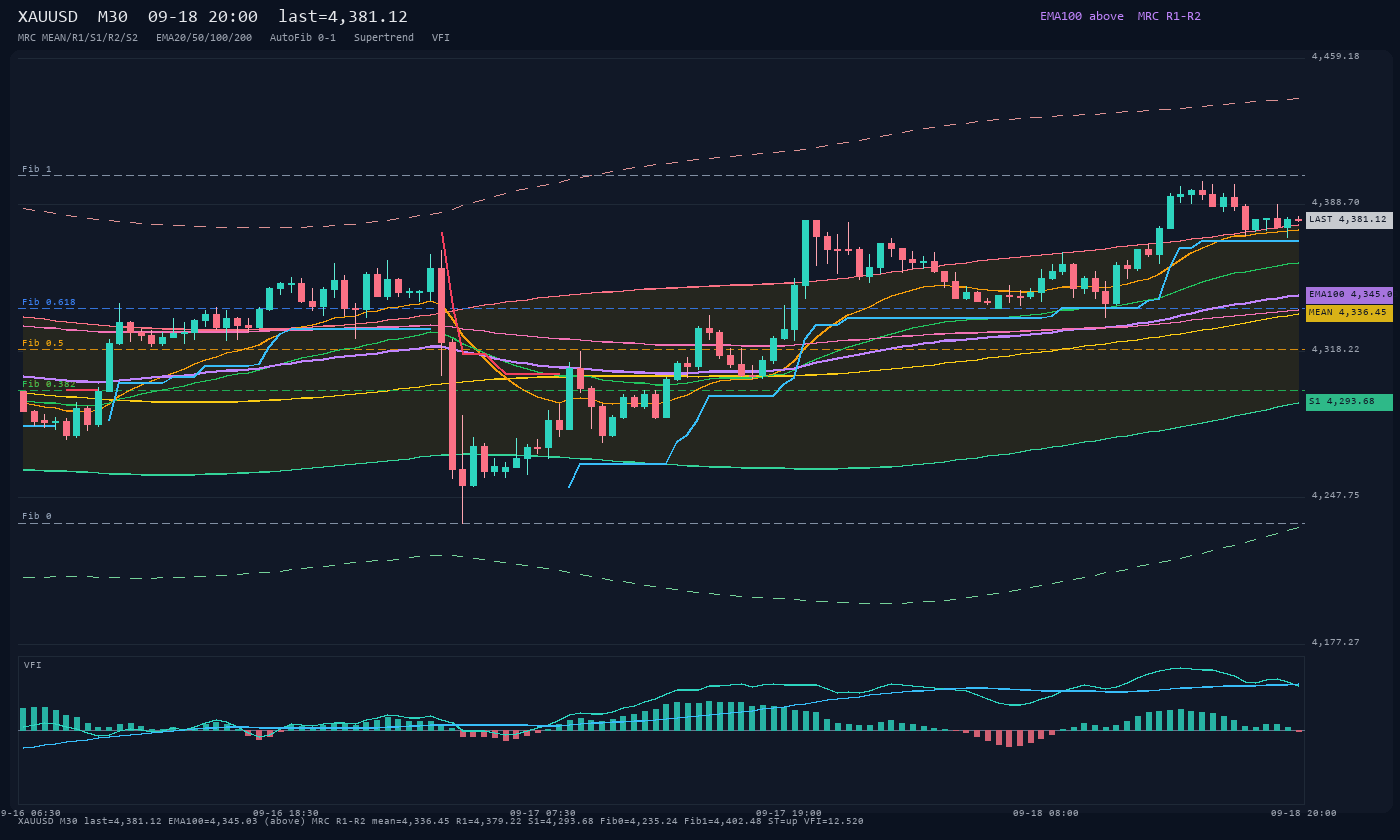The height and width of the screenshot is (840, 1400).
Task: Click the 'EMA100 above' status label
Action: (x=1082, y=16)
